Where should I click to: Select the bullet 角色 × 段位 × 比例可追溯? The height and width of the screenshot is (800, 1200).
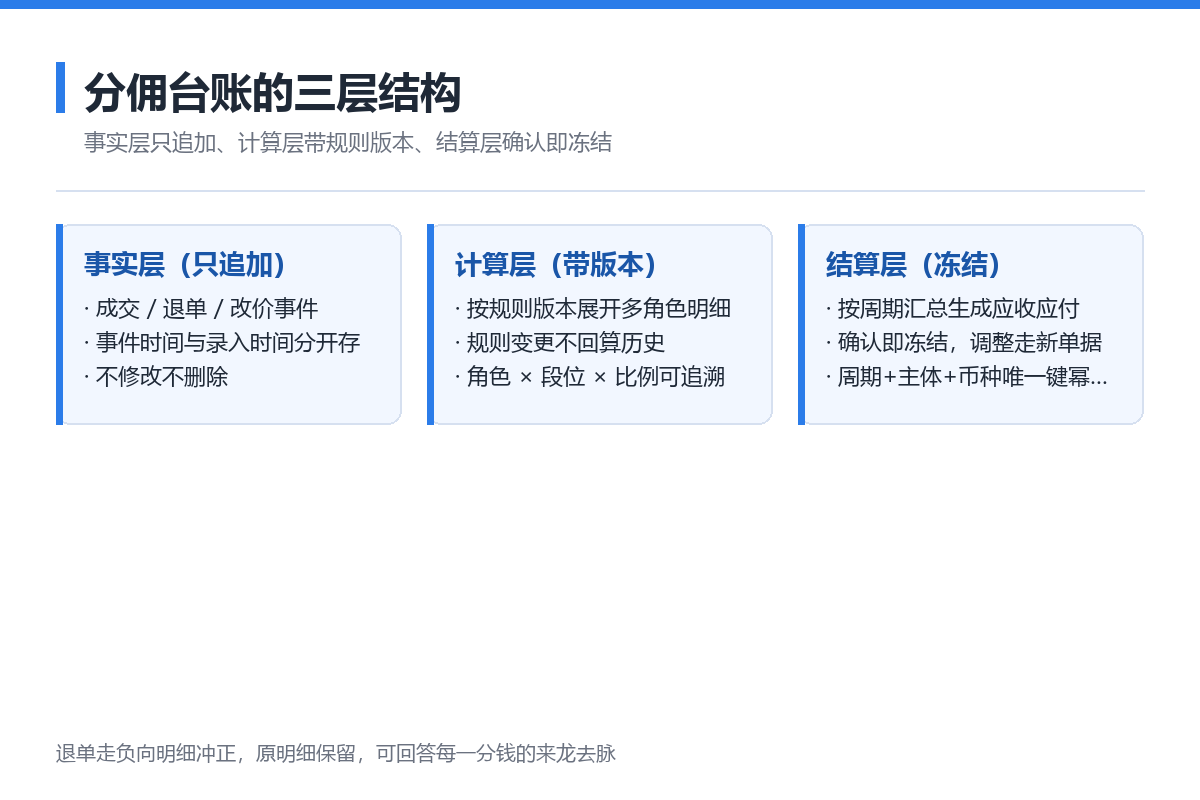click(x=590, y=377)
